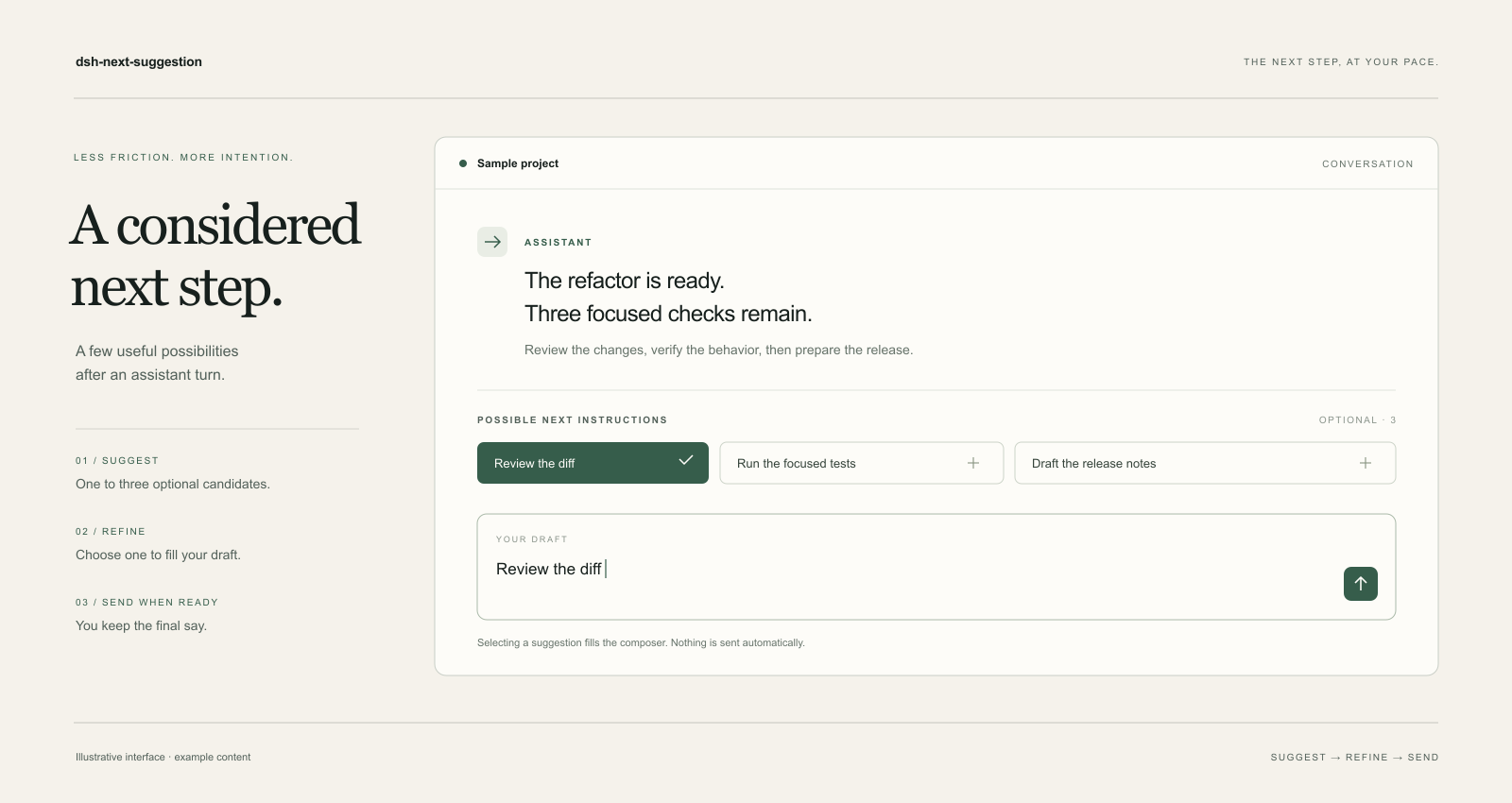
Task: Click the YOUR DRAFT label
Action: pyautogui.click(x=531, y=539)
